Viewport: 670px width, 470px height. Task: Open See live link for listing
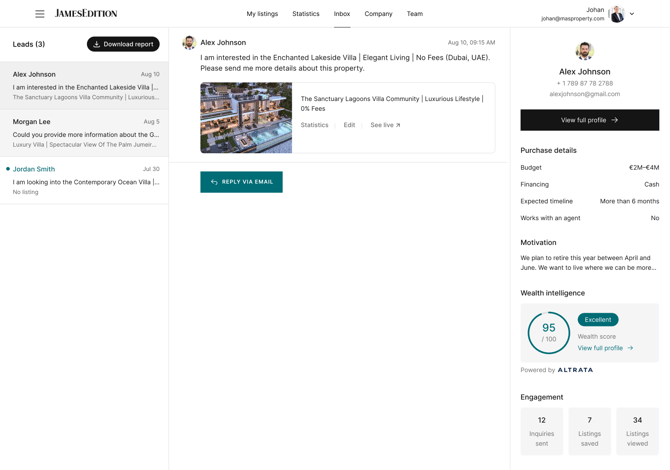tap(385, 125)
